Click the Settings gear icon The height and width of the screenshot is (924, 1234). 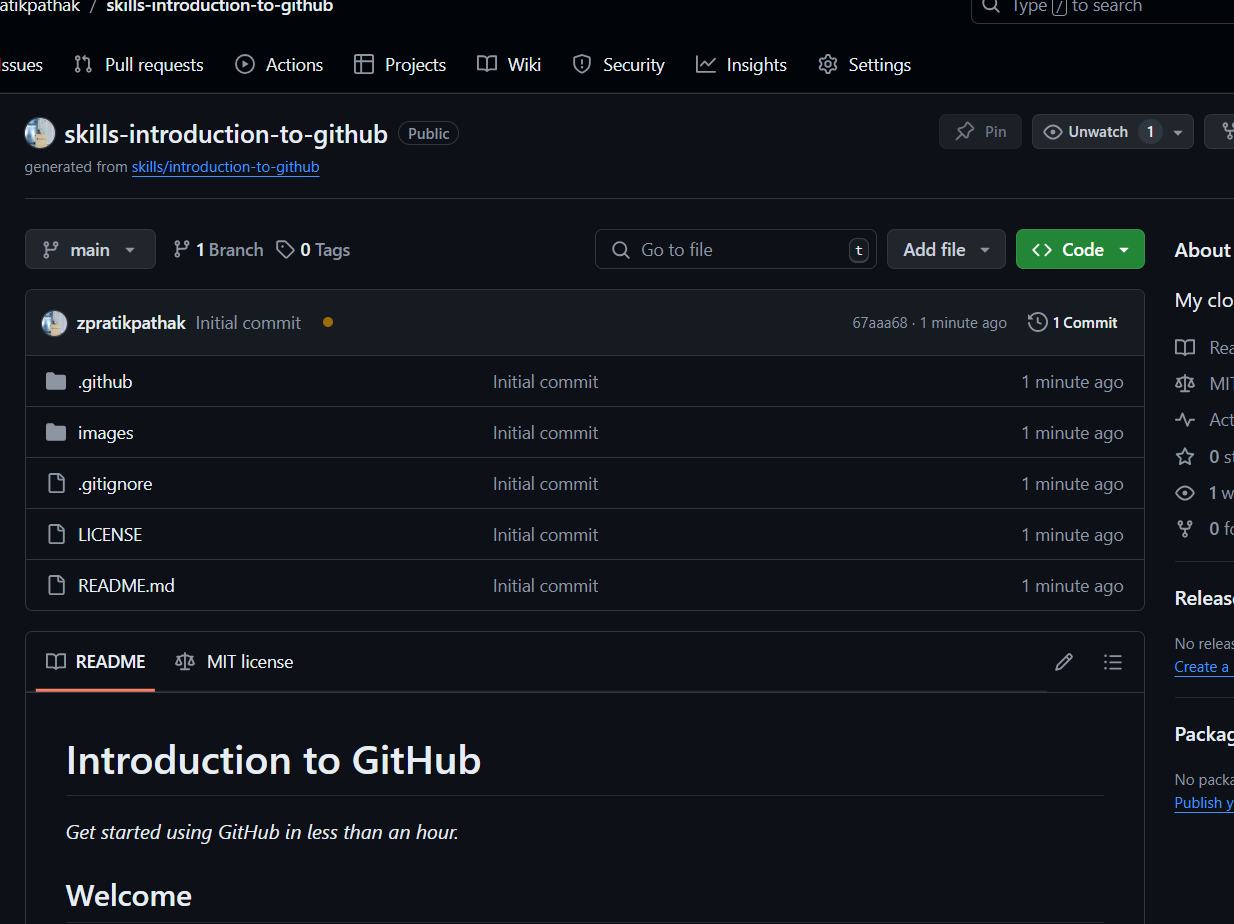click(827, 64)
